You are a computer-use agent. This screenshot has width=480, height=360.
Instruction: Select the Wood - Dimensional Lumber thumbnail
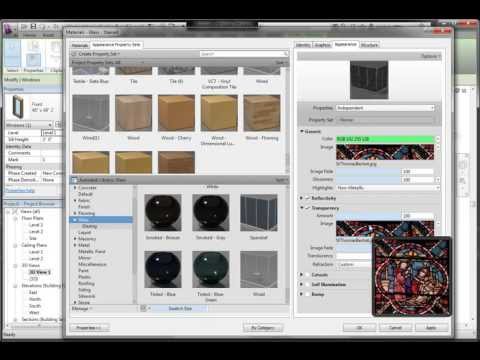coord(219,113)
